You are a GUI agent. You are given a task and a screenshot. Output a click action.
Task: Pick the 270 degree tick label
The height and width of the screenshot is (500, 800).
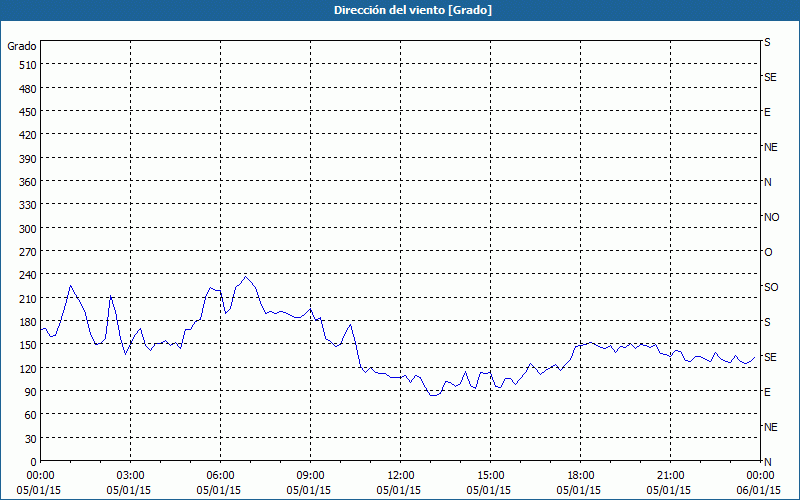click(28, 252)
